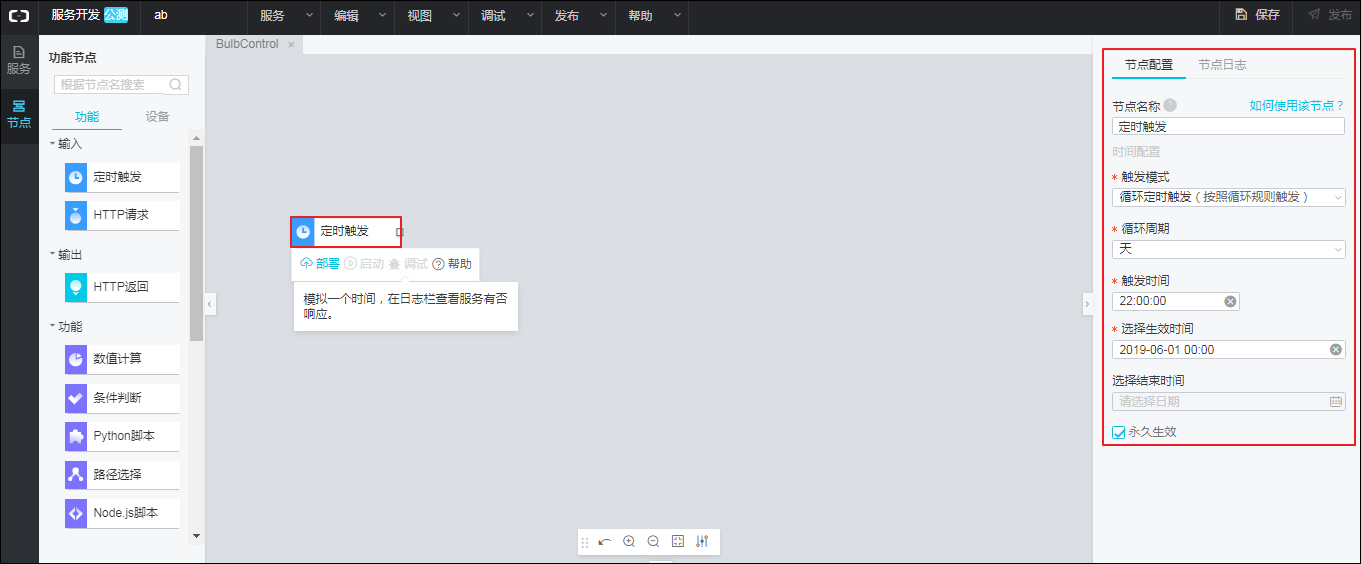The height and width of the screenshot is (564, 1361).
Task: Click the 触发时间 input showing 22:00:00
Action: point(1176,301)
